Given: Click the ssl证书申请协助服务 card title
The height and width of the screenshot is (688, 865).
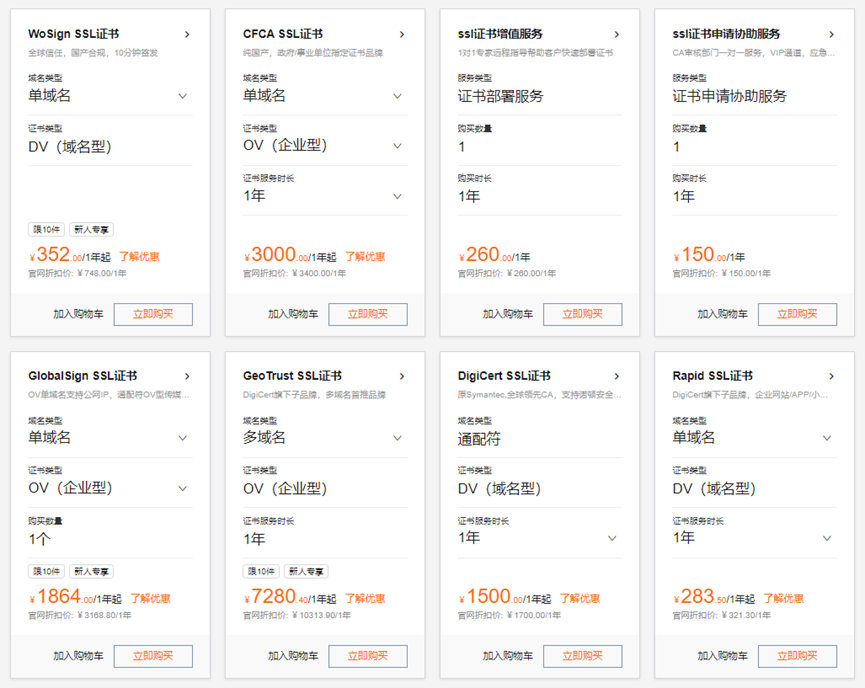Looking at the screenshot, I should tap(726, 34).
